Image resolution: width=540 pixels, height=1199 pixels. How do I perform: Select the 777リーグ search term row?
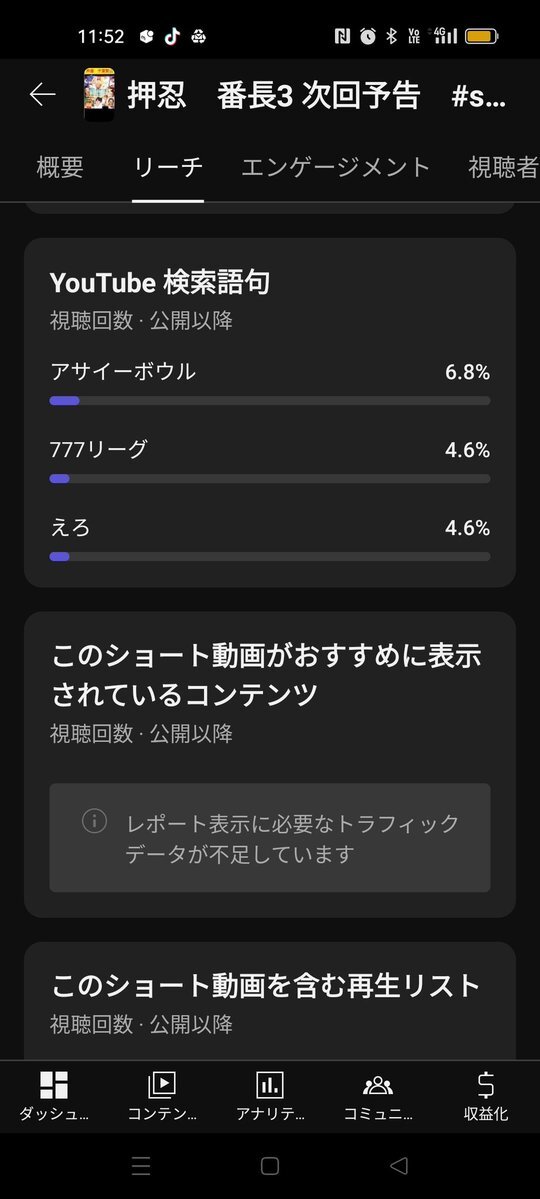click(x=270, y=461)
